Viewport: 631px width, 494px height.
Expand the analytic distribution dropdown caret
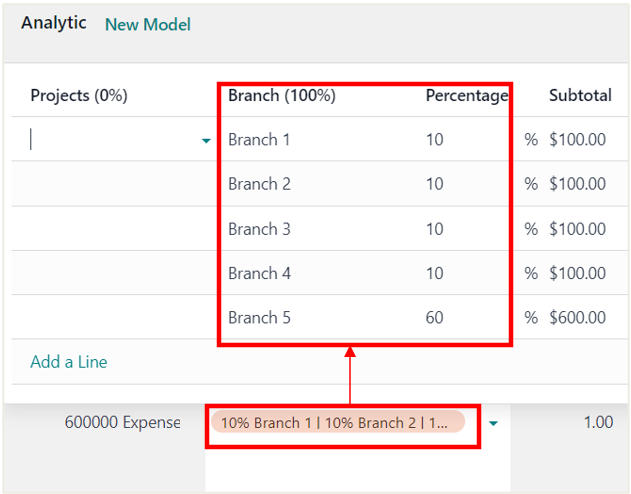pyautogui.click(x=493, y=423)
